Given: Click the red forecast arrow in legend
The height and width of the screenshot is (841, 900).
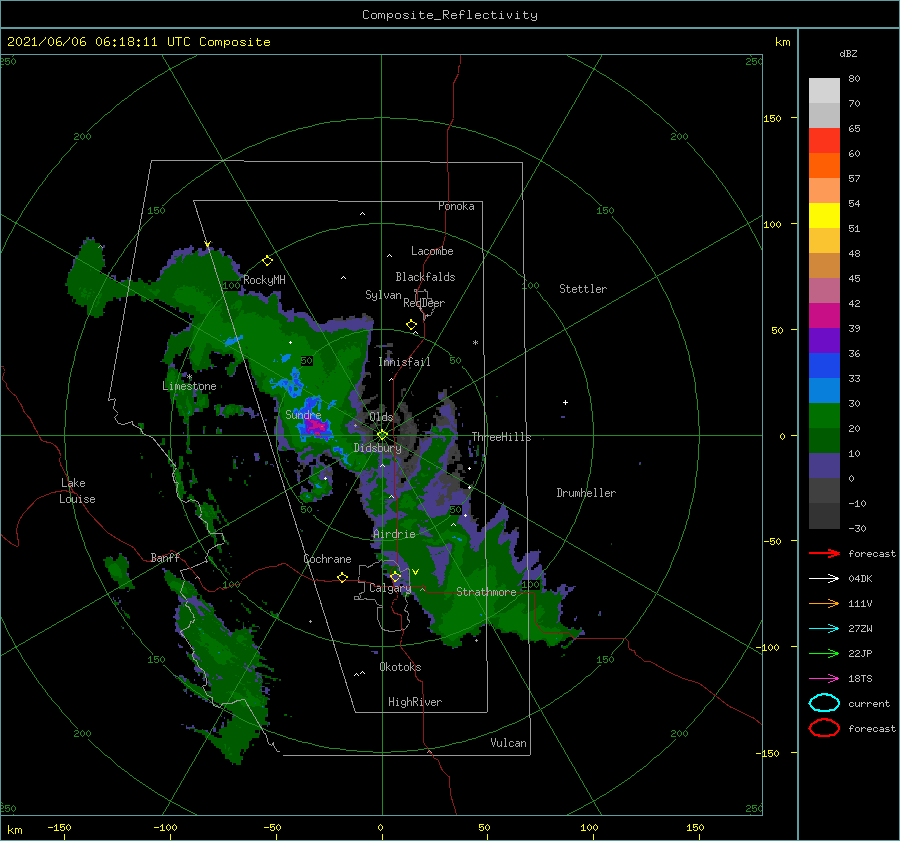Looking at the screenshot, I should coord(824,553).
